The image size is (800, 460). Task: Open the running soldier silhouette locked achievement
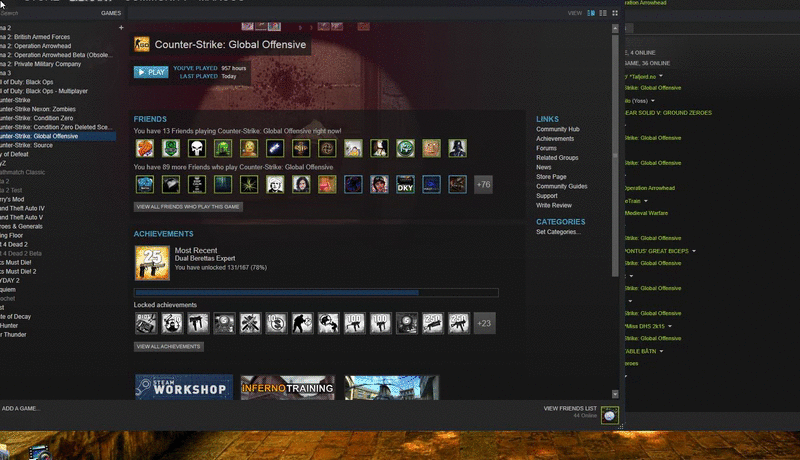click(302, 323)
